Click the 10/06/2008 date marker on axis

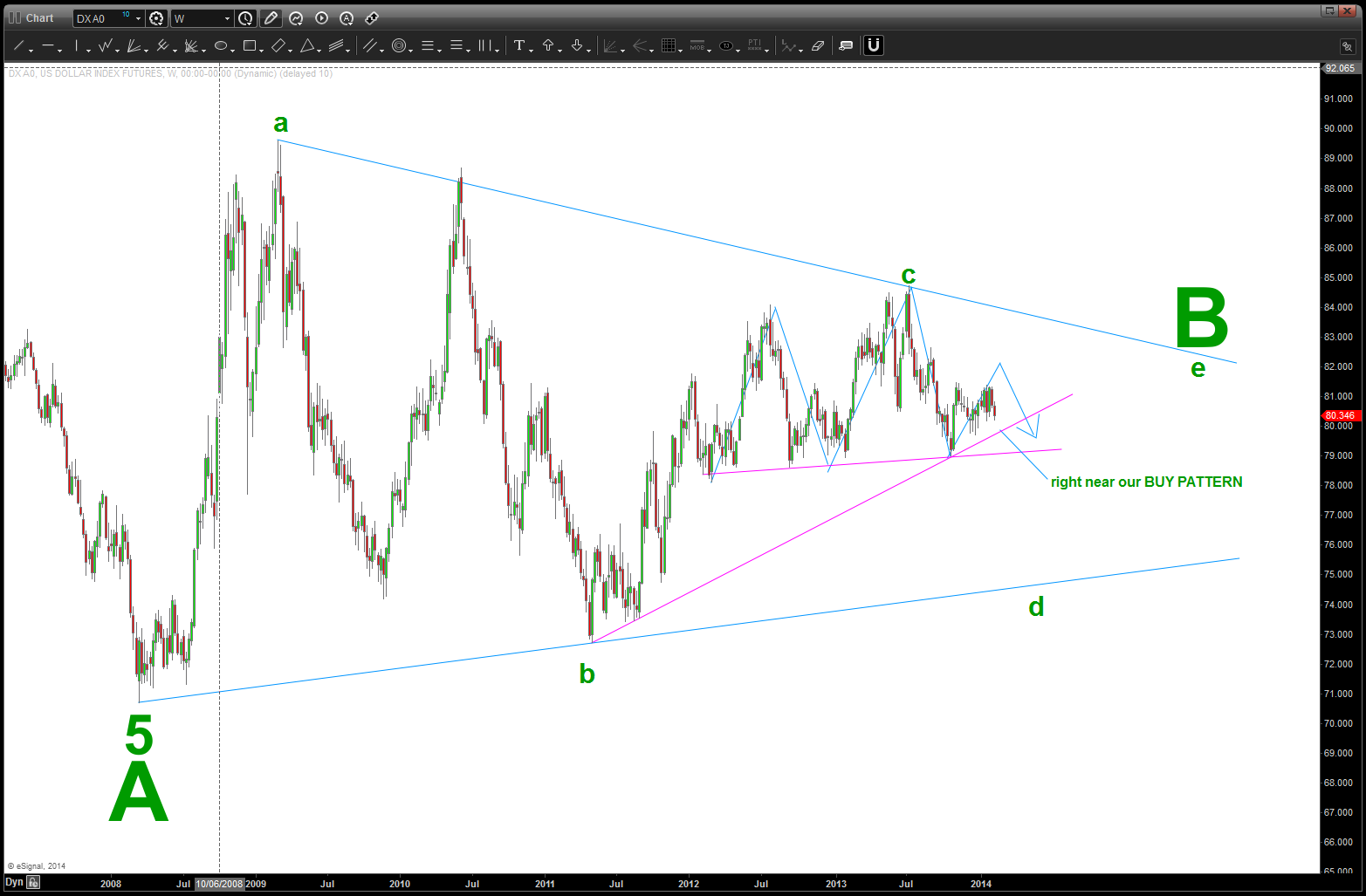219,884
